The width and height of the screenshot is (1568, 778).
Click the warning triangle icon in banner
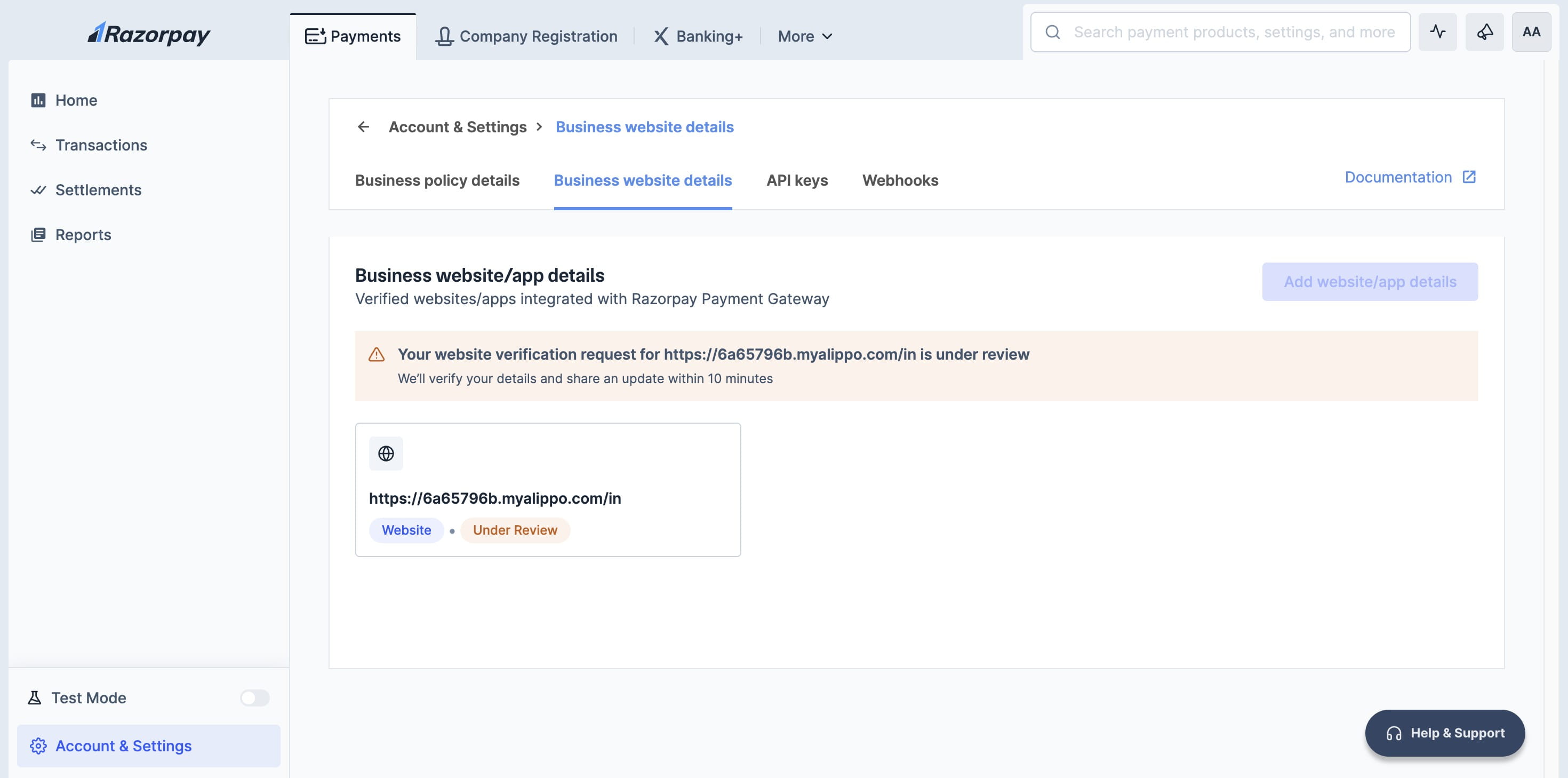click(377, 354)
